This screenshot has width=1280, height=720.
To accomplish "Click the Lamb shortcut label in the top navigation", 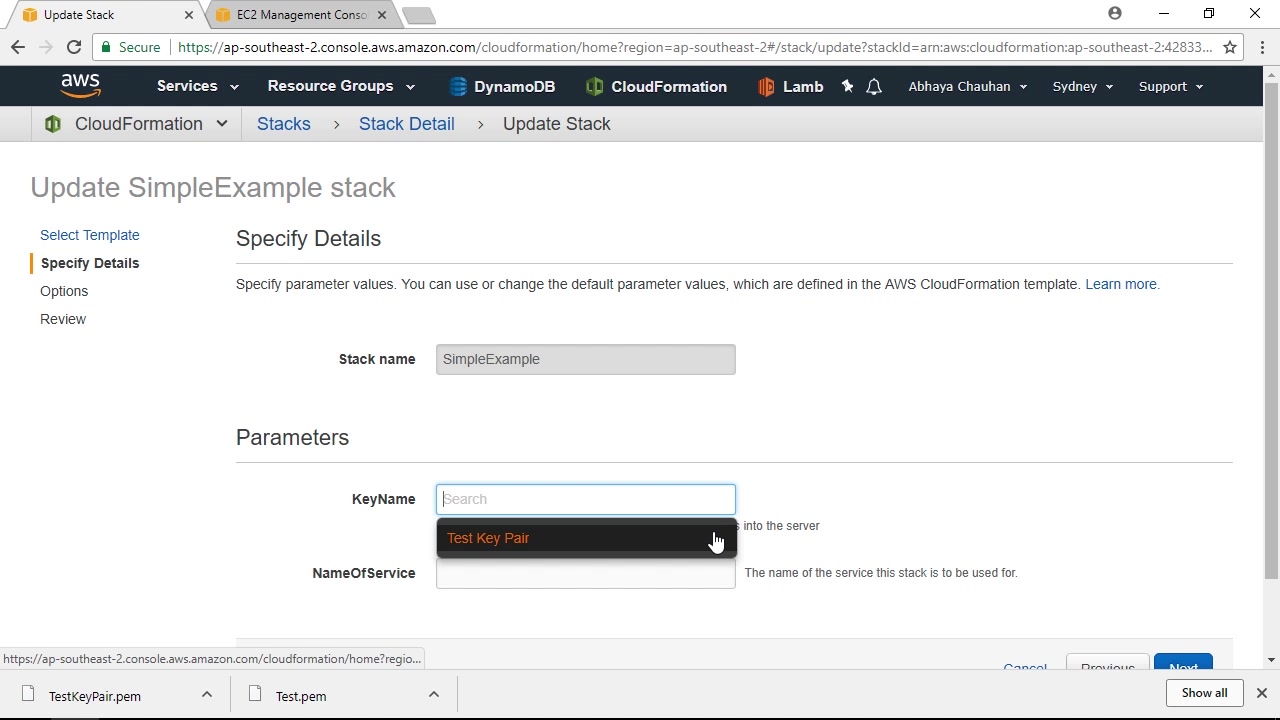I will 803,87.
